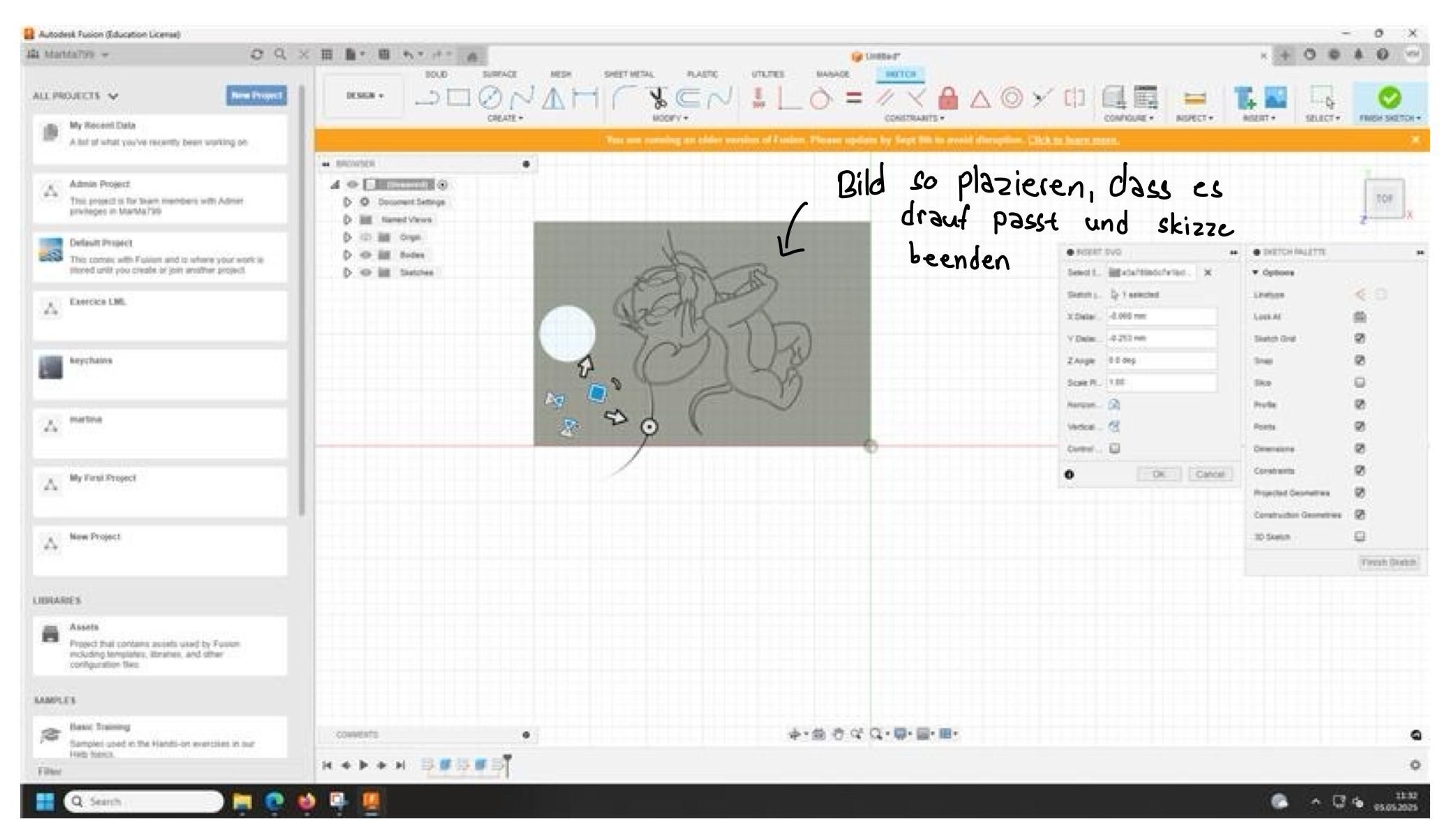Click the Look At icon in Sketch Palette
Screen dimensions: 1456x833
[x=1360, y=317]
